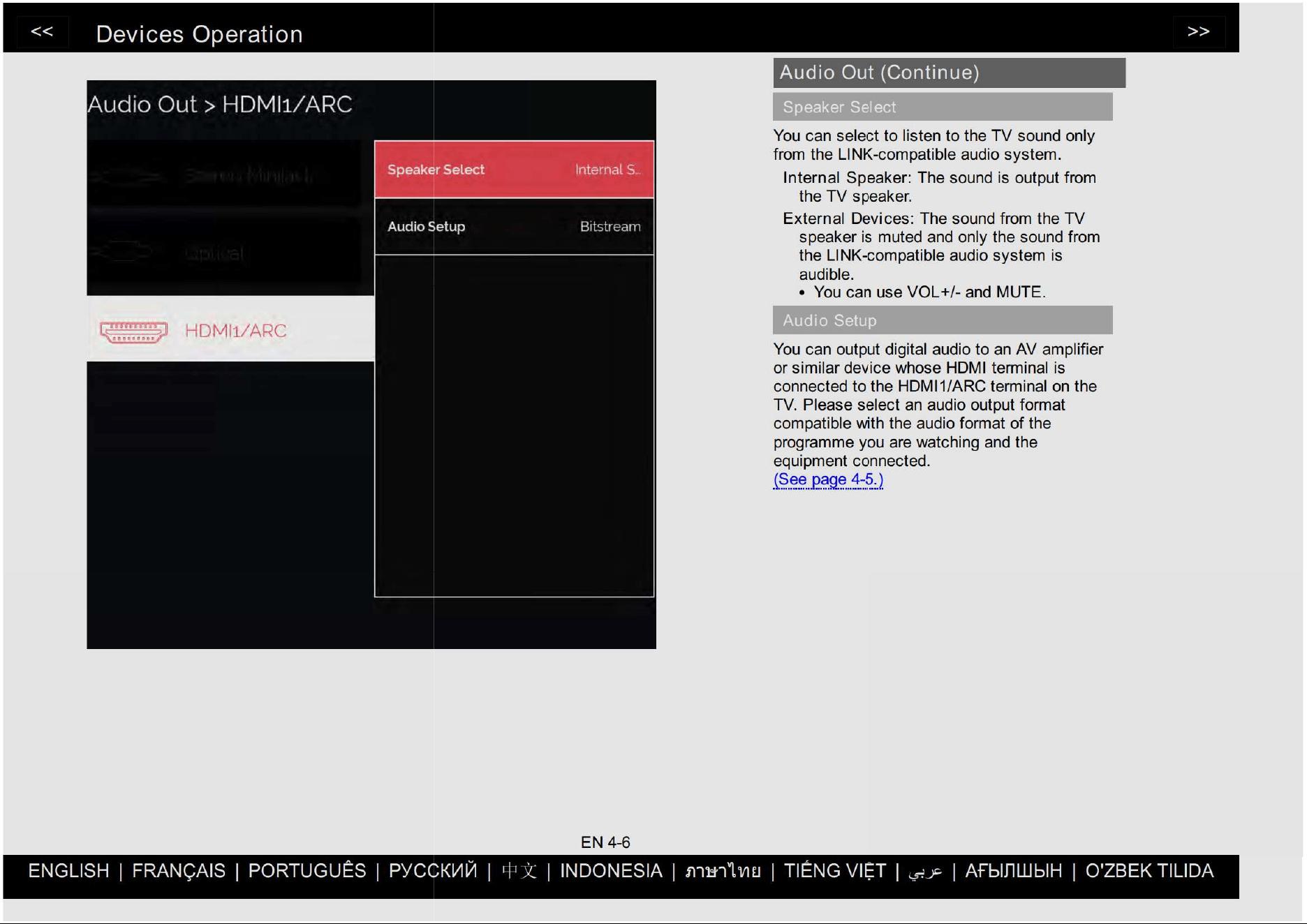Switch language to АҒЫЛШЫН
Viewport: 1307px width, 924px height.
click(x=1014, y=871)
